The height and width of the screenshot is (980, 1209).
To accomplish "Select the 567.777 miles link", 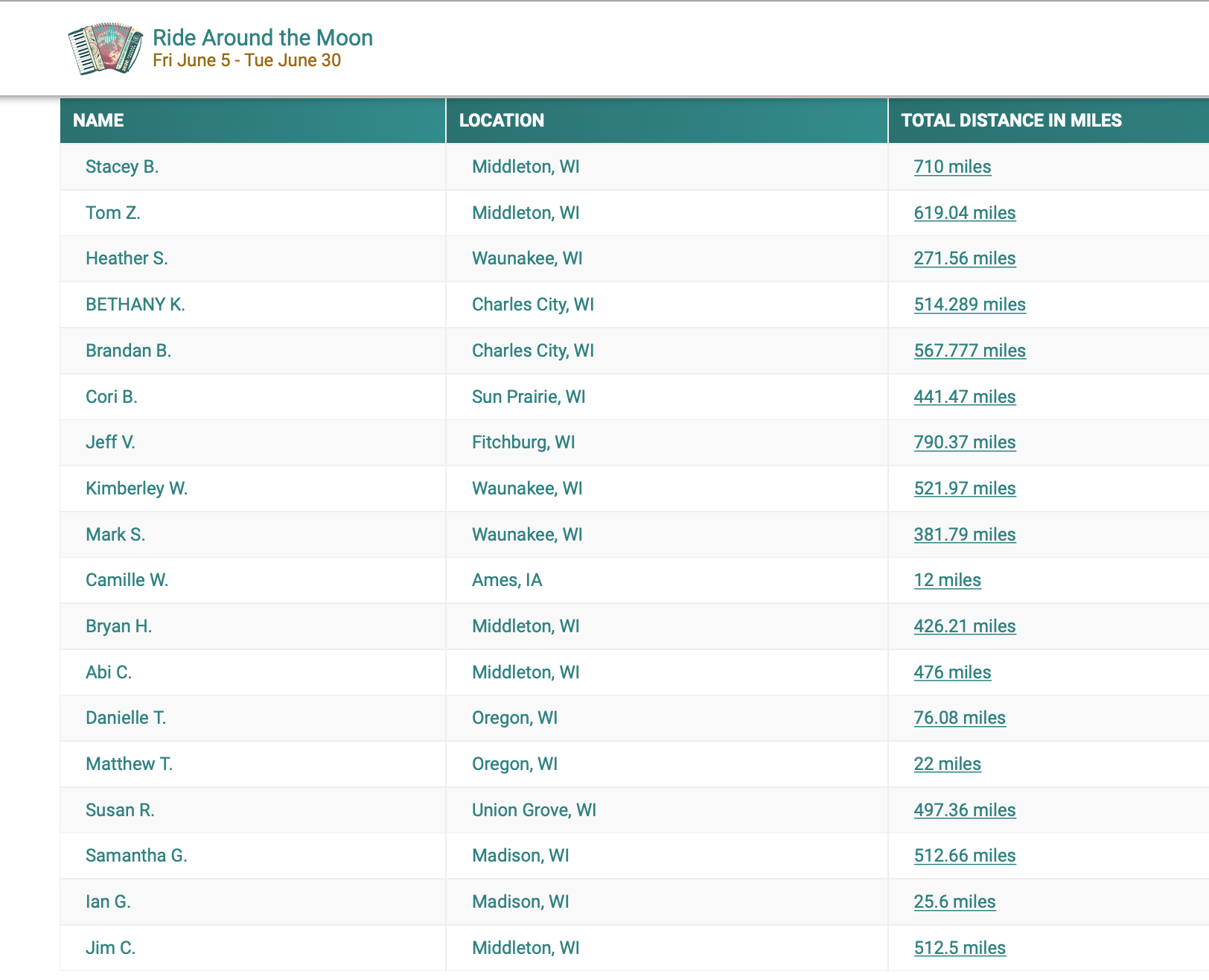I will 969,351.
